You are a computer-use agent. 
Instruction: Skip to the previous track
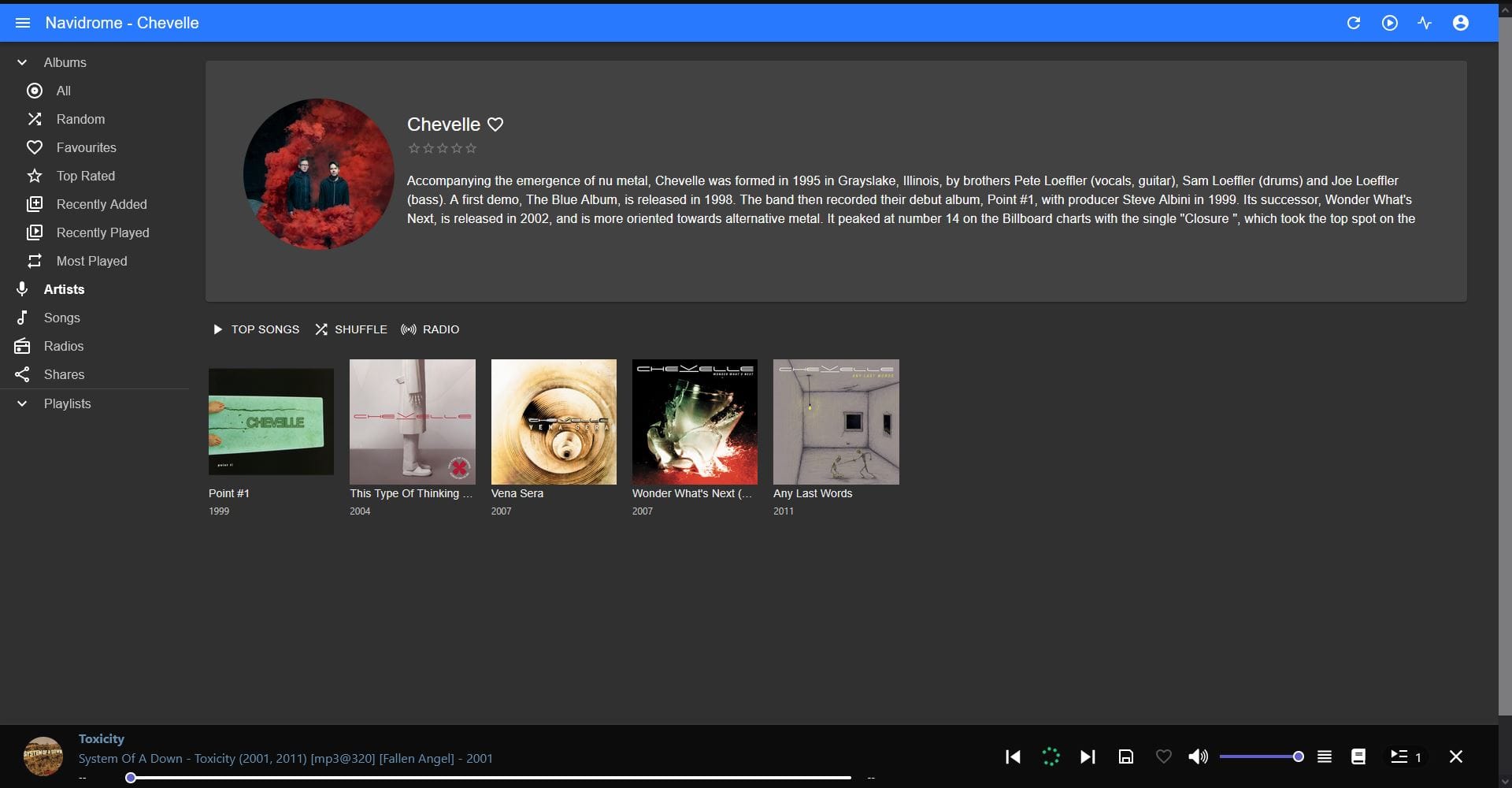(x=1014, y=756)
